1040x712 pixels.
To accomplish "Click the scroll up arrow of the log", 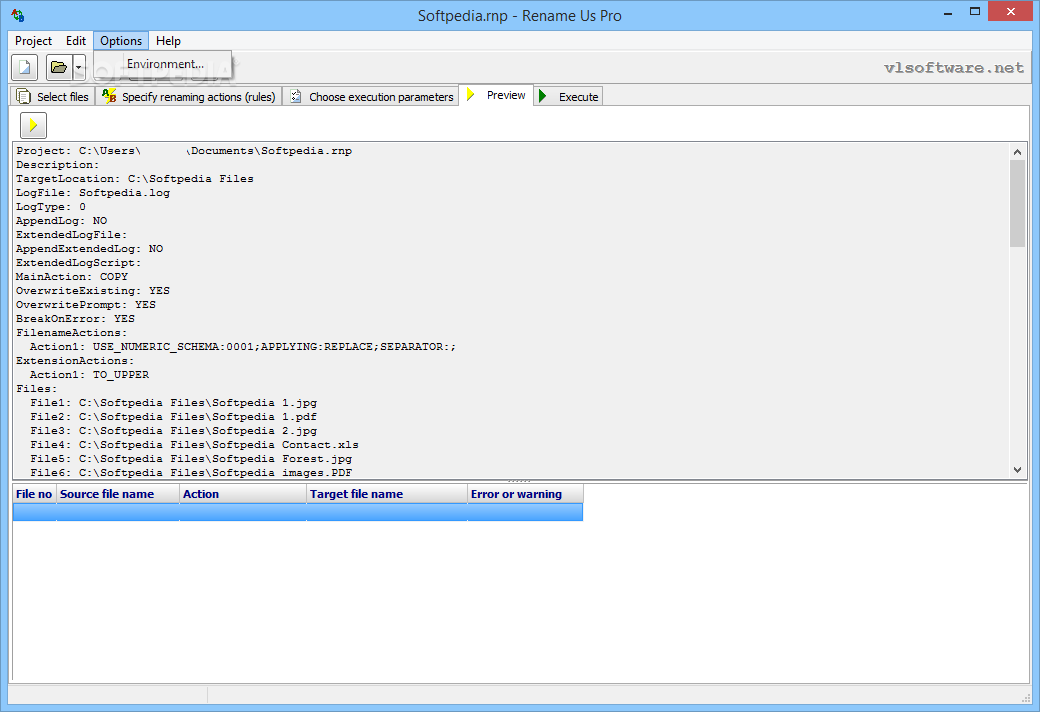I will tap(1017, 152).
